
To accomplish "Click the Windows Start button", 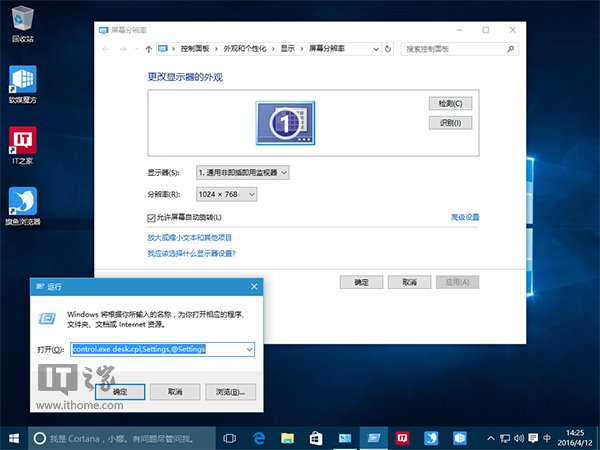I will click(14, 439).
